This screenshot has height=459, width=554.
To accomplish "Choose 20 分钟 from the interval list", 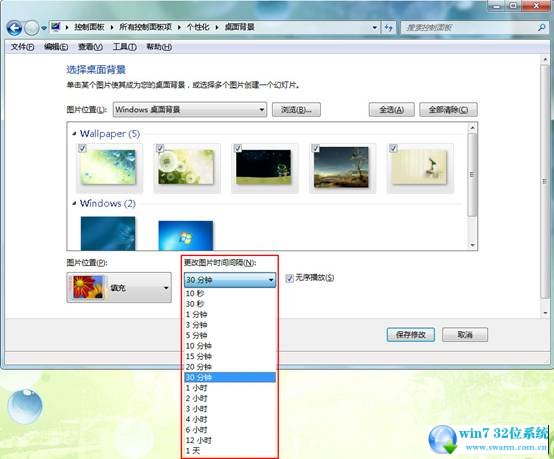I will (x=230, y=367).
